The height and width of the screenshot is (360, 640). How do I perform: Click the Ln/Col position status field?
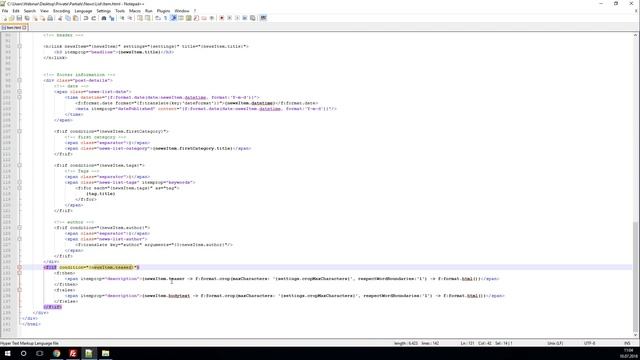[x=487, y=343]
